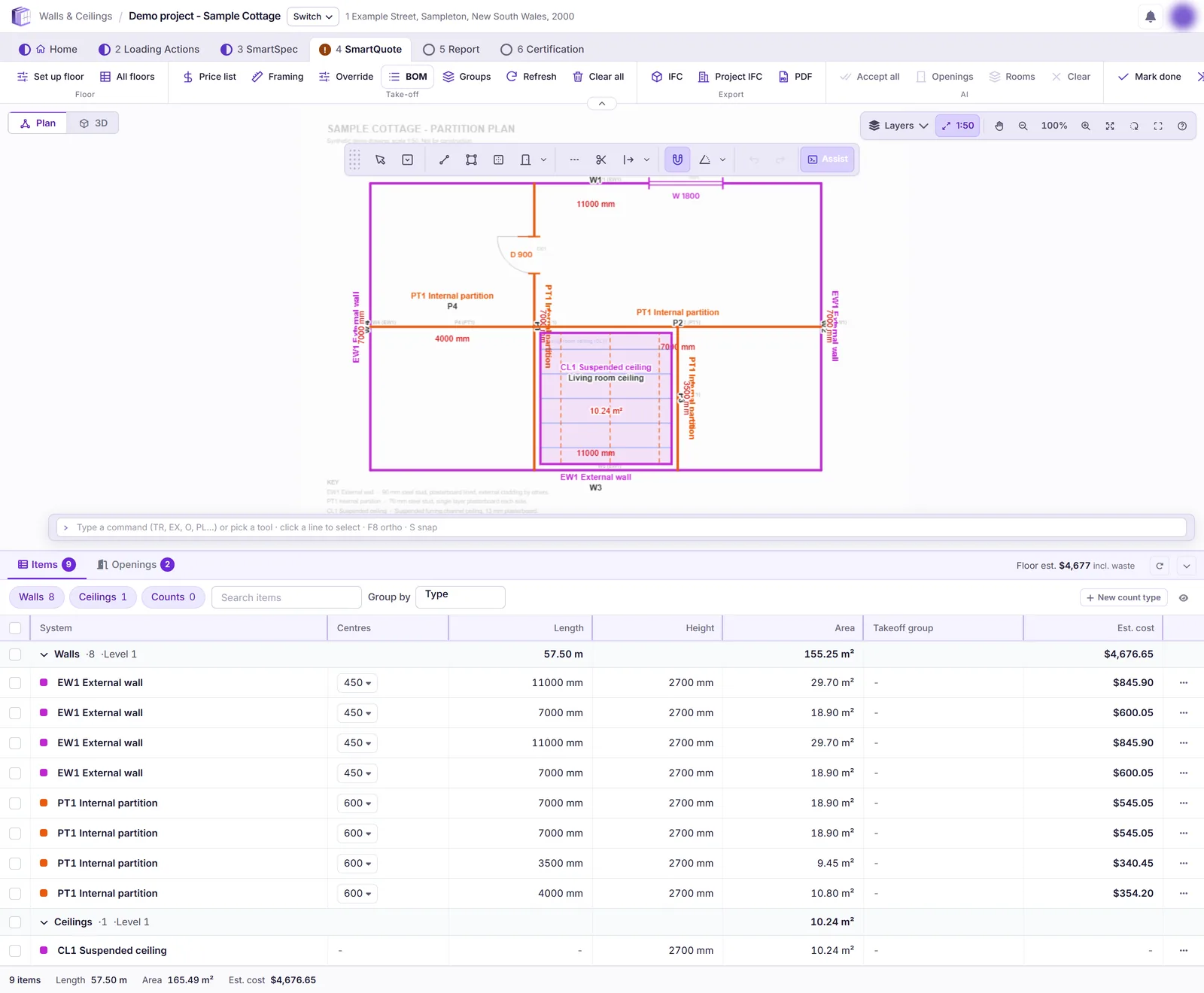The width and height of the screenshot is (1204, 993).
Task: Click New count type button
Action: coord(1123,598)
